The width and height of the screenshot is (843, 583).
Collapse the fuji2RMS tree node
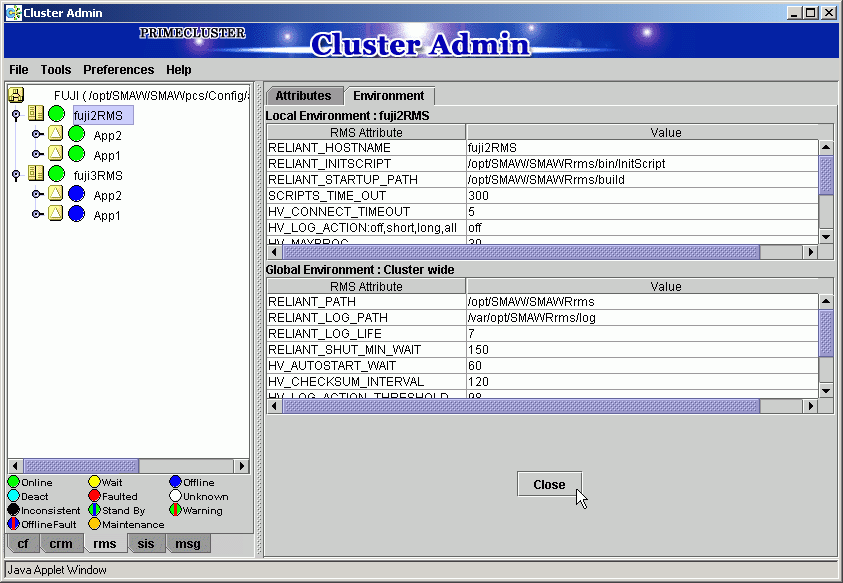tap(16, 115)
